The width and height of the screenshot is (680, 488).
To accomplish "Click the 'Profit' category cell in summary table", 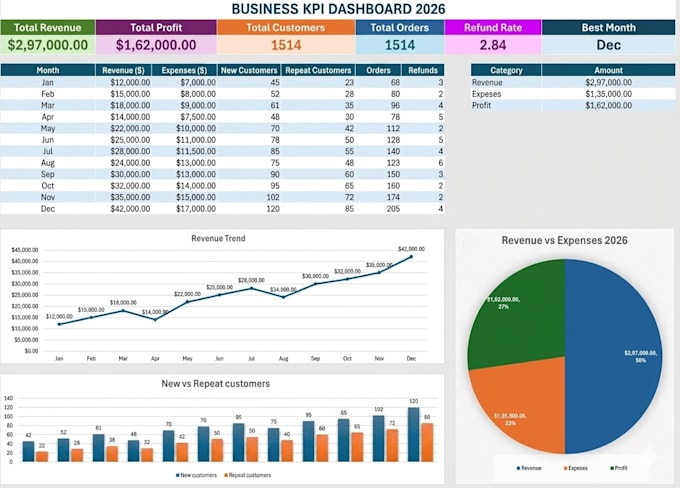I will [x=506, y=105].
